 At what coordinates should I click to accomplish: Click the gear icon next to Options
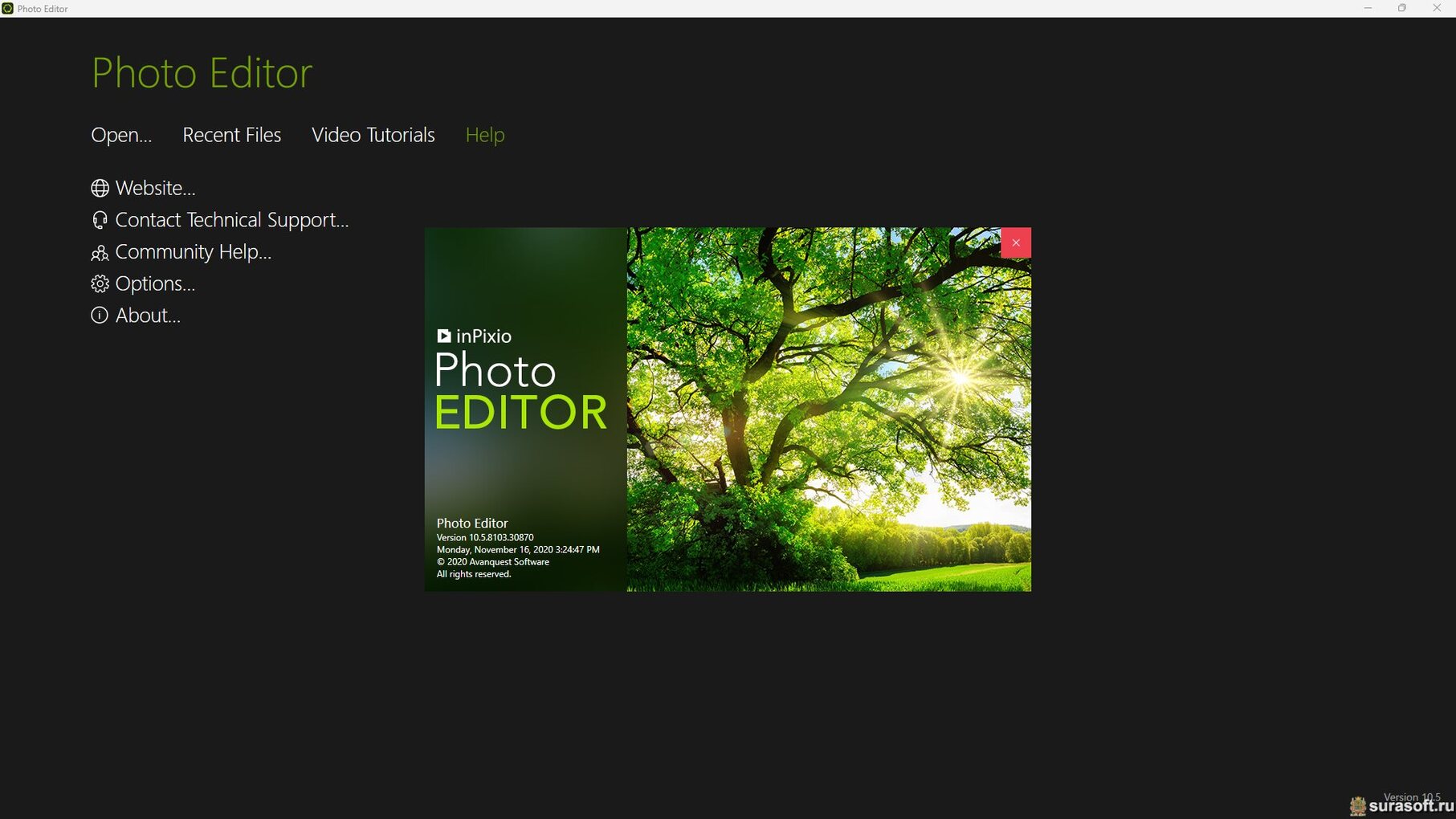click(100, 283)
